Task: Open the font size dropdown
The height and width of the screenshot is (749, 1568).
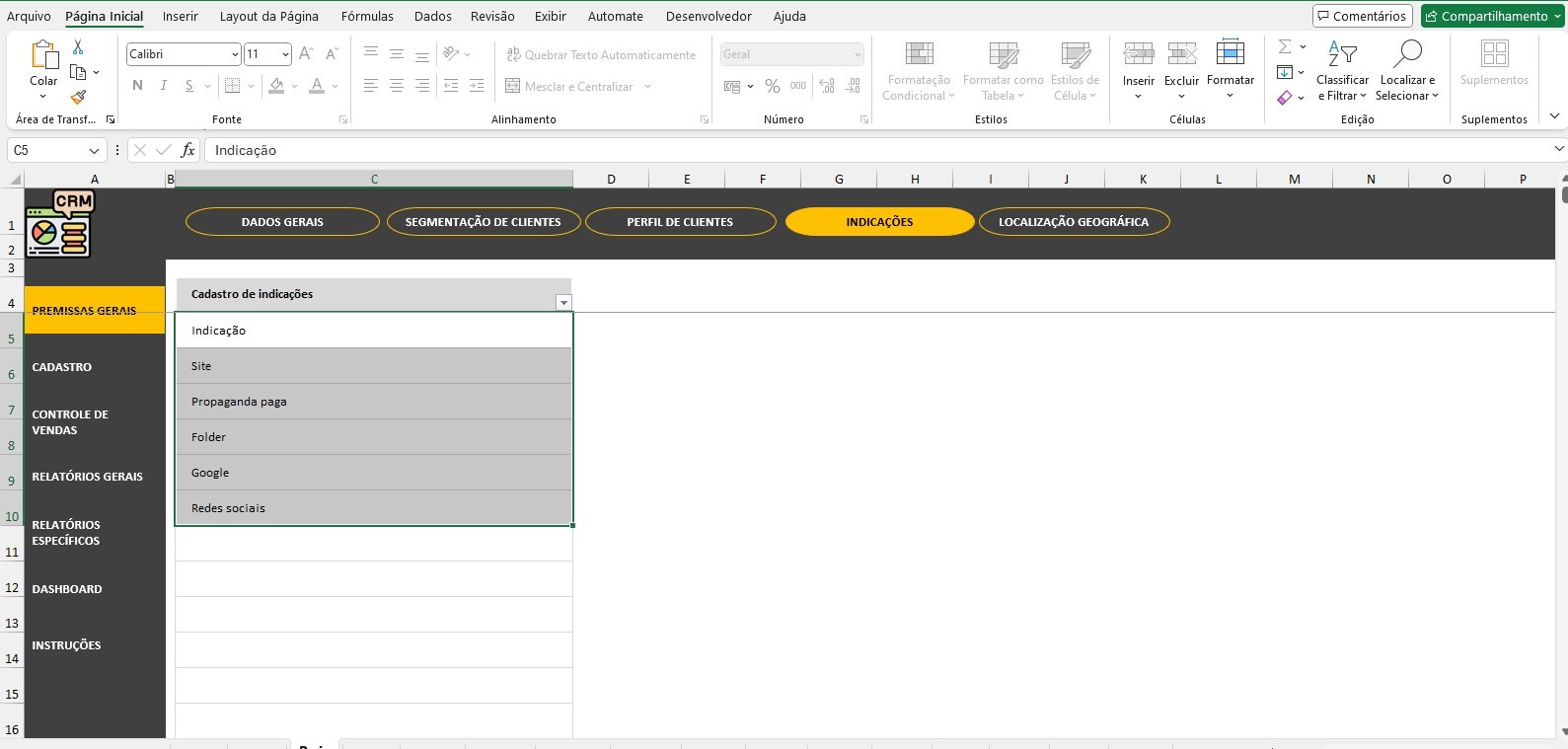Action: tap(285, 54)
